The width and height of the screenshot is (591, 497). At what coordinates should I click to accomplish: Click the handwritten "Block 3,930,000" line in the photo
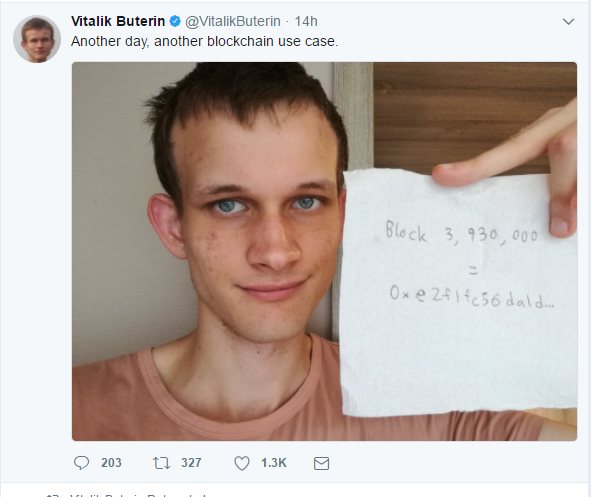461,234
